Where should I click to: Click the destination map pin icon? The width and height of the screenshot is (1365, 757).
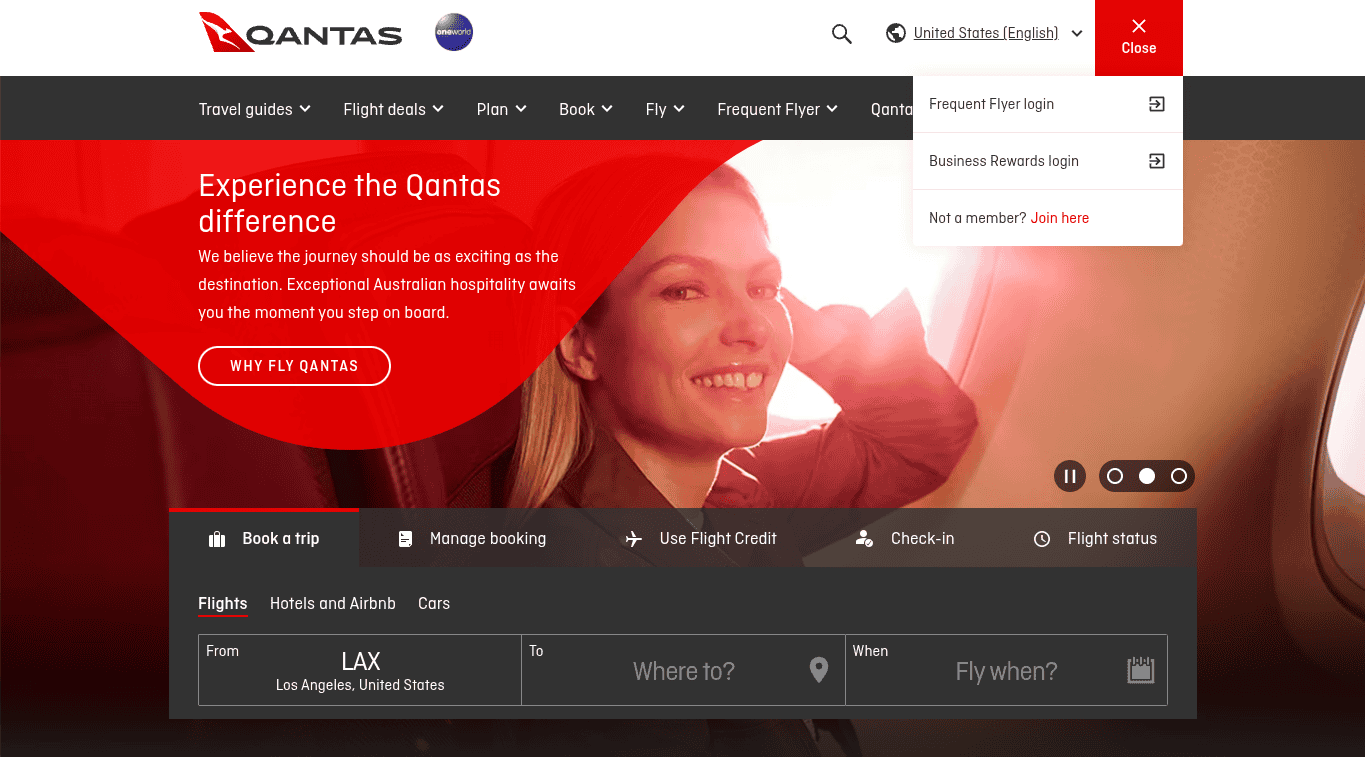[819, 670]
